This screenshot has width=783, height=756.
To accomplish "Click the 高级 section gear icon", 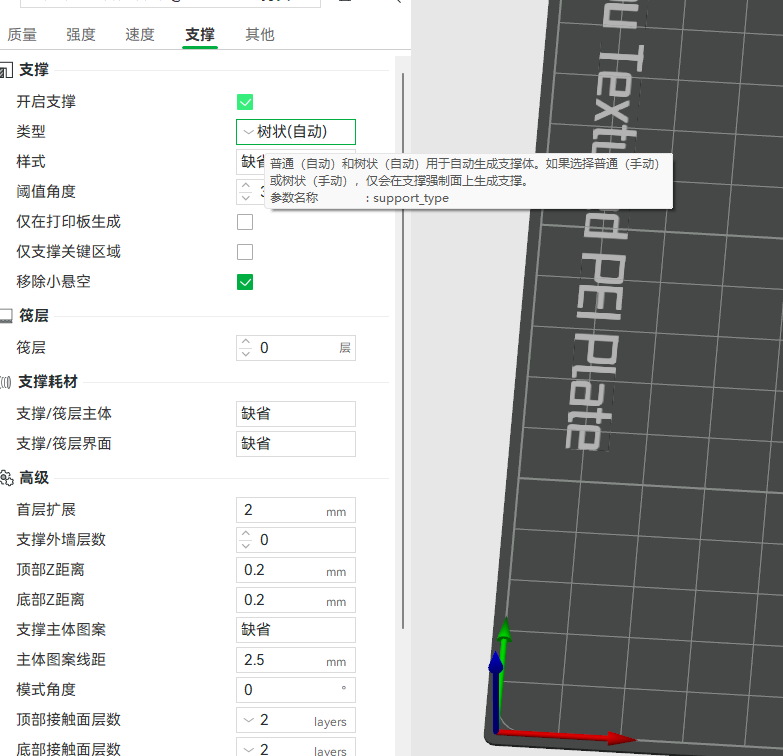I will 6,478.
